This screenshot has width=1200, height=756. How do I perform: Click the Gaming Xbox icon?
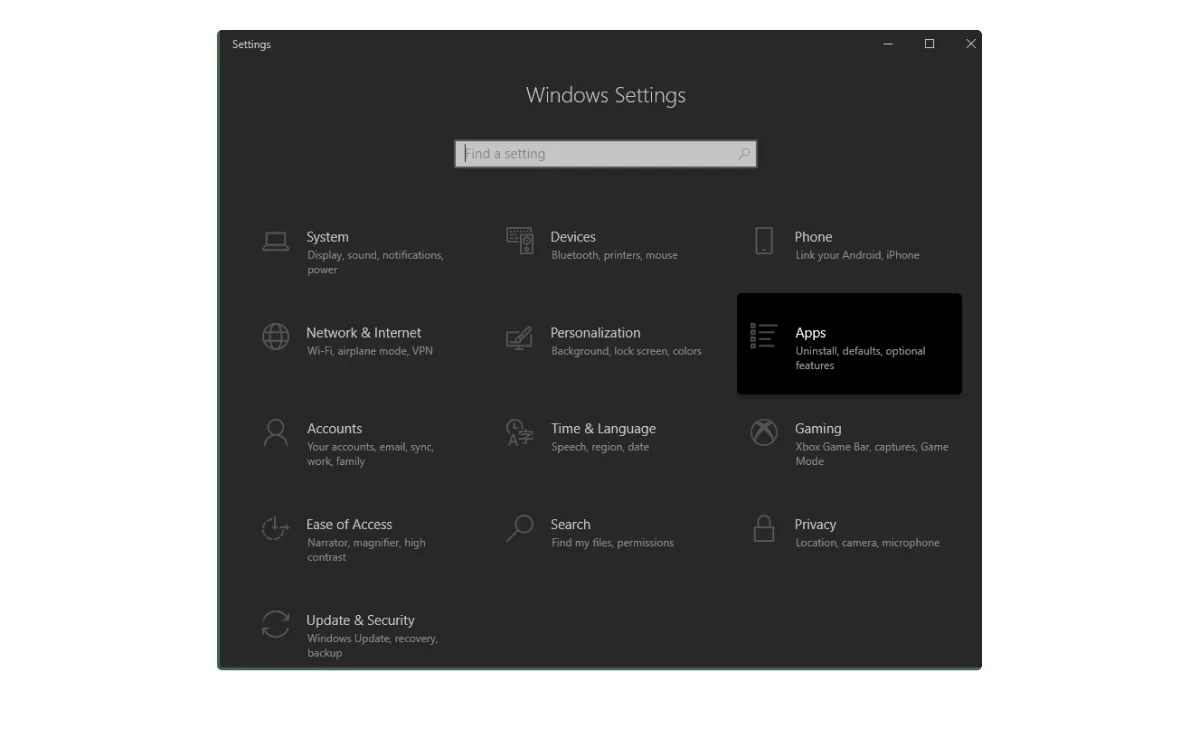tap(764, 433)
